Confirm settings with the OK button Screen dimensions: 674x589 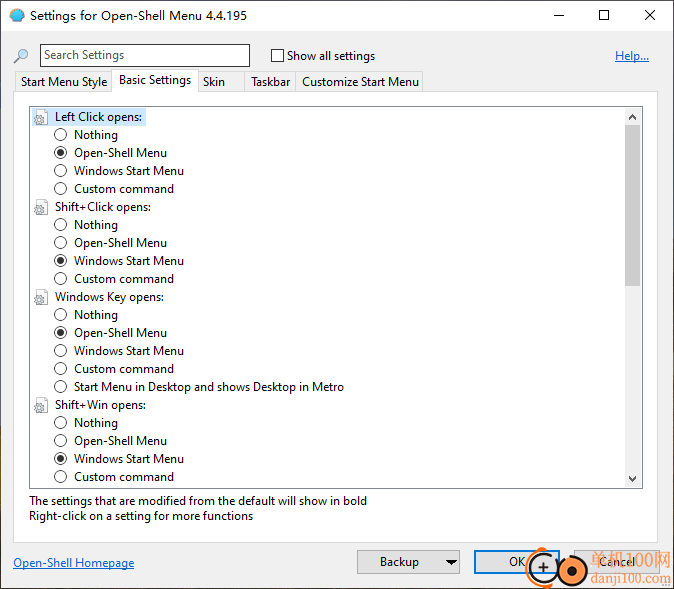click(517, 562)
